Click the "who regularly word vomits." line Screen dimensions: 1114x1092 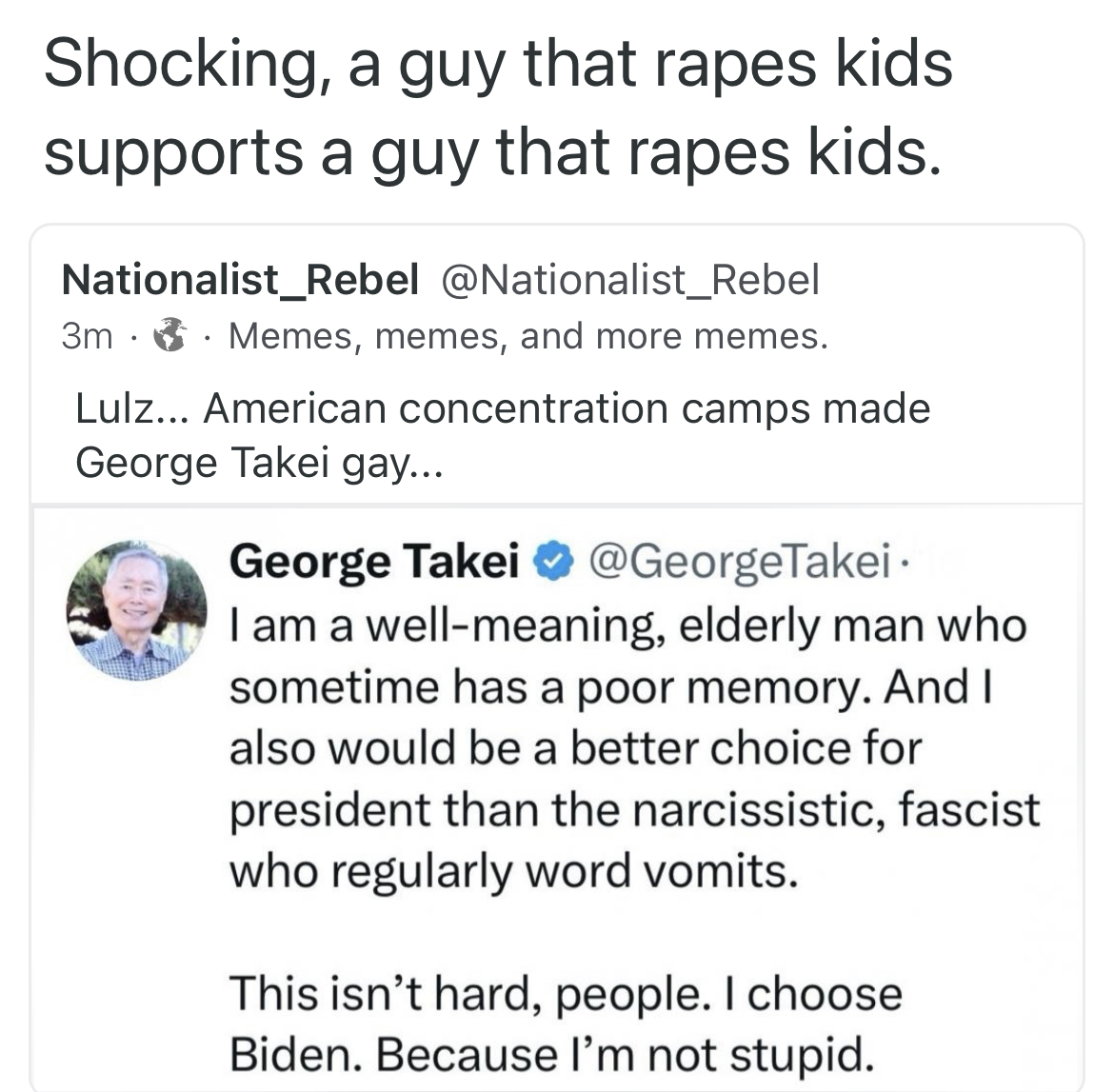[x=512, y=870]
